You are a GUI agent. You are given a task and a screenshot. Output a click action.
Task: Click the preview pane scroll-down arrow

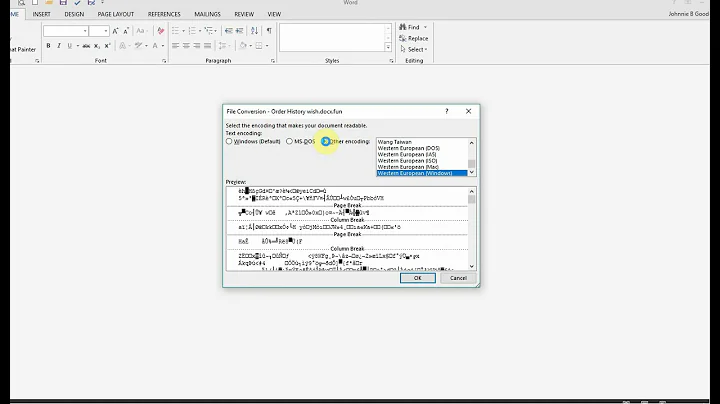472,266
